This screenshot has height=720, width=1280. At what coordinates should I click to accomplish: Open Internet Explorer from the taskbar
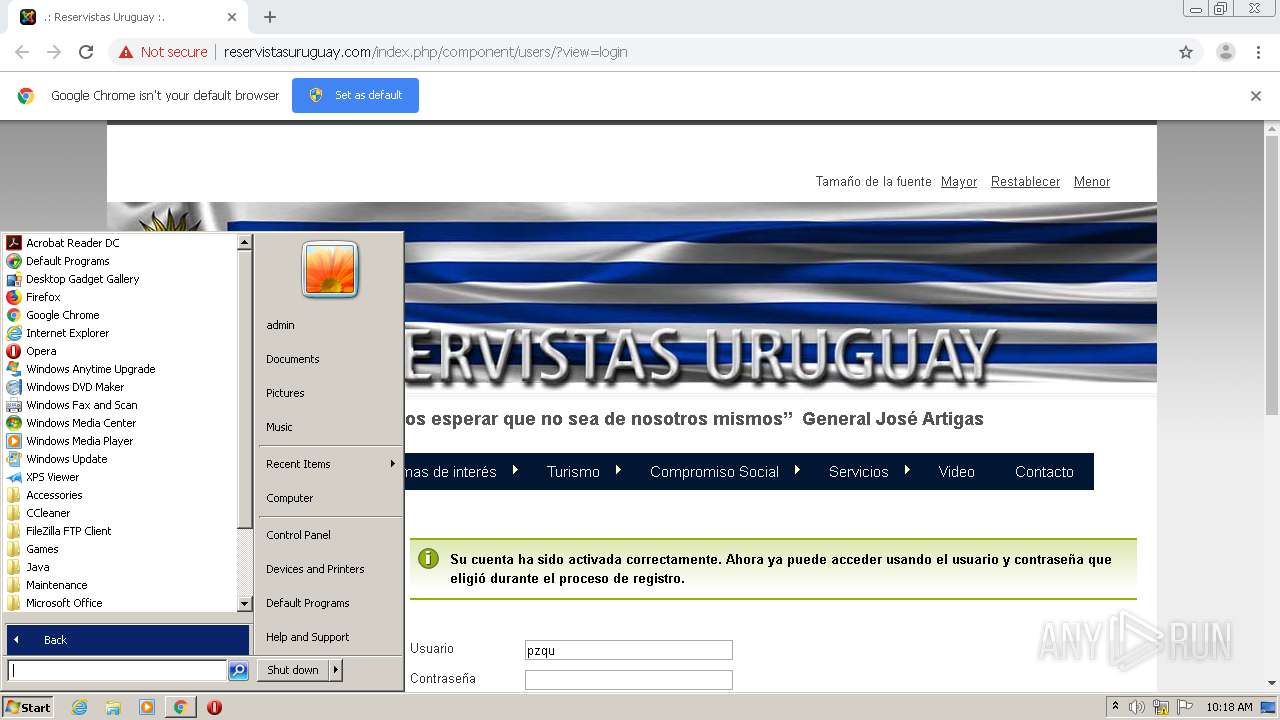[x=79, y=707]
